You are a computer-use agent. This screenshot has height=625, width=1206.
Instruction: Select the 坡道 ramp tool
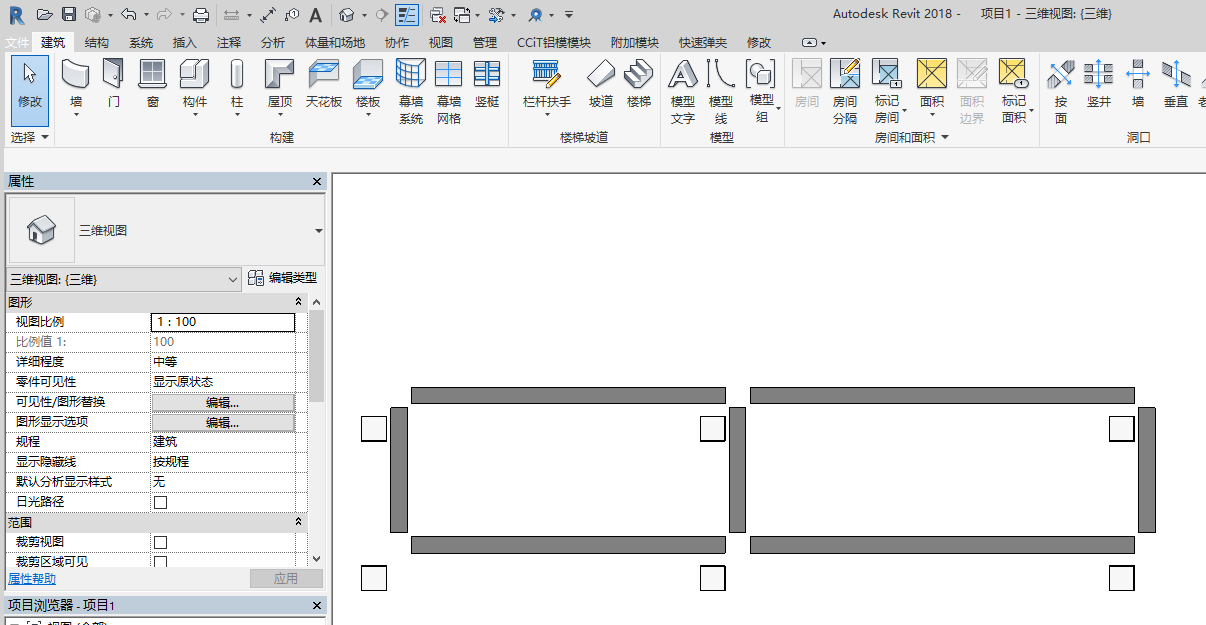click(600, 84)
